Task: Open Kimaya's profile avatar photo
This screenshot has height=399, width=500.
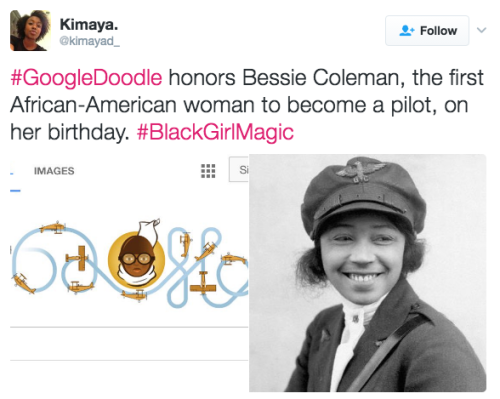Action: 30,30
